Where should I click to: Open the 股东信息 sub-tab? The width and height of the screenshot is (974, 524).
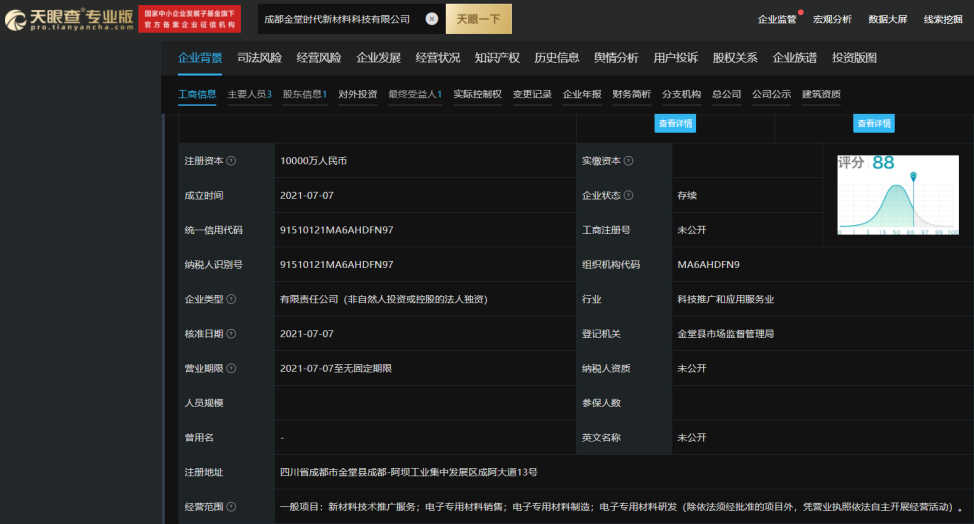coord(305,94)
